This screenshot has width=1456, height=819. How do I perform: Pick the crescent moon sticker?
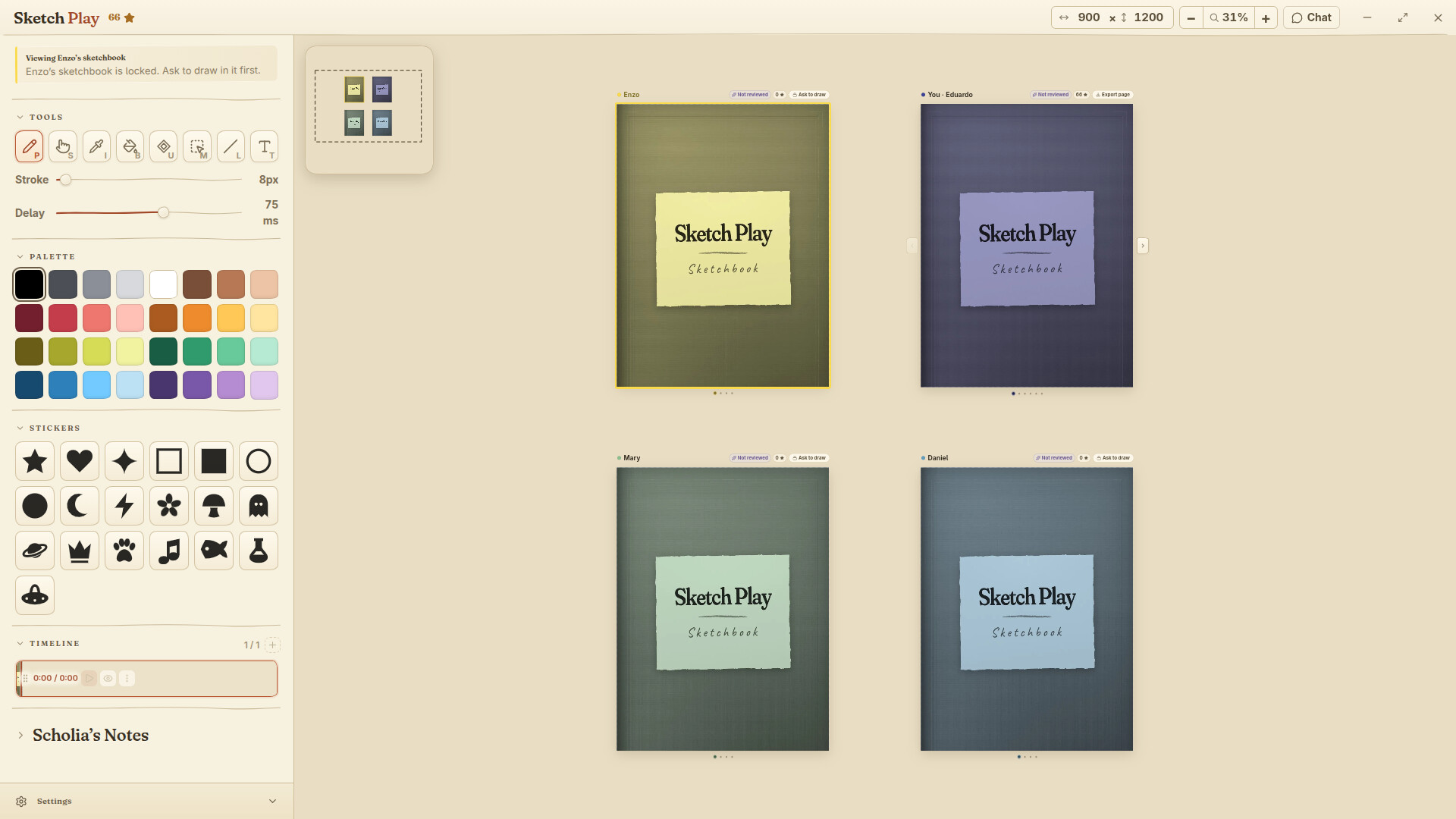point(80,506)
